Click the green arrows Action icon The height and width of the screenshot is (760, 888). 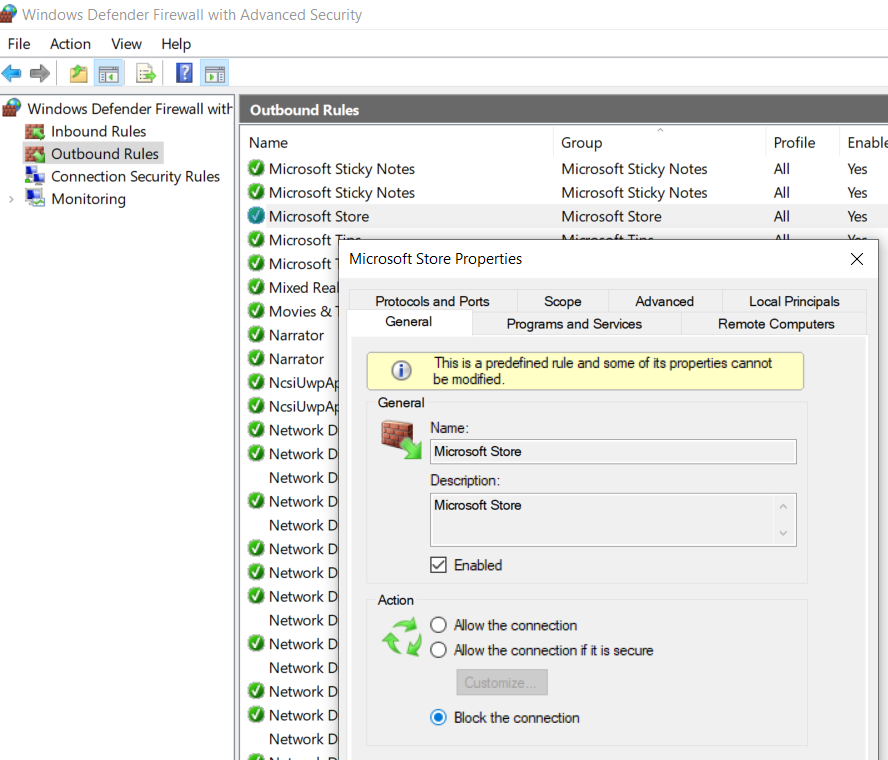[x=402, y=638]
